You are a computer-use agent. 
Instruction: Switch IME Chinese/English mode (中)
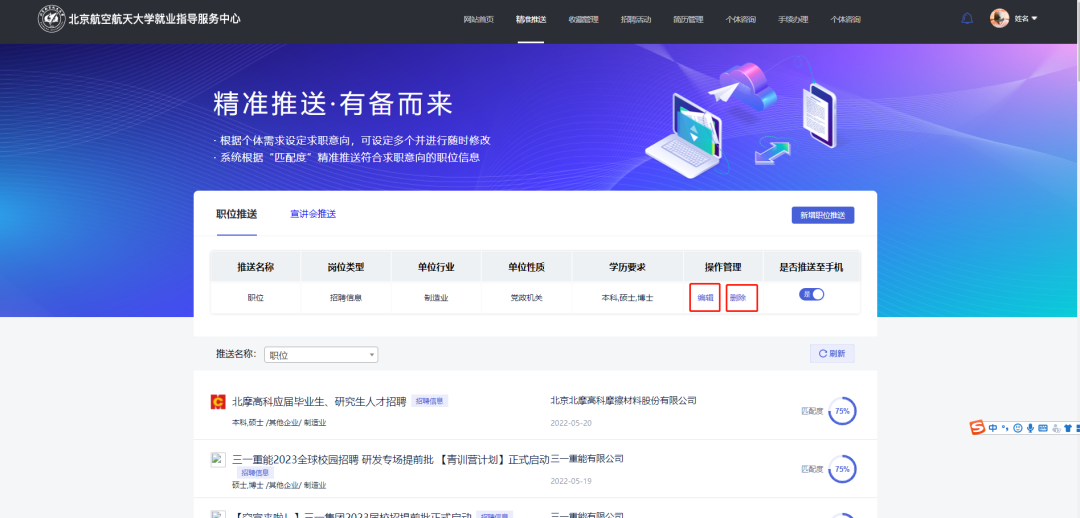click(993, 428)
